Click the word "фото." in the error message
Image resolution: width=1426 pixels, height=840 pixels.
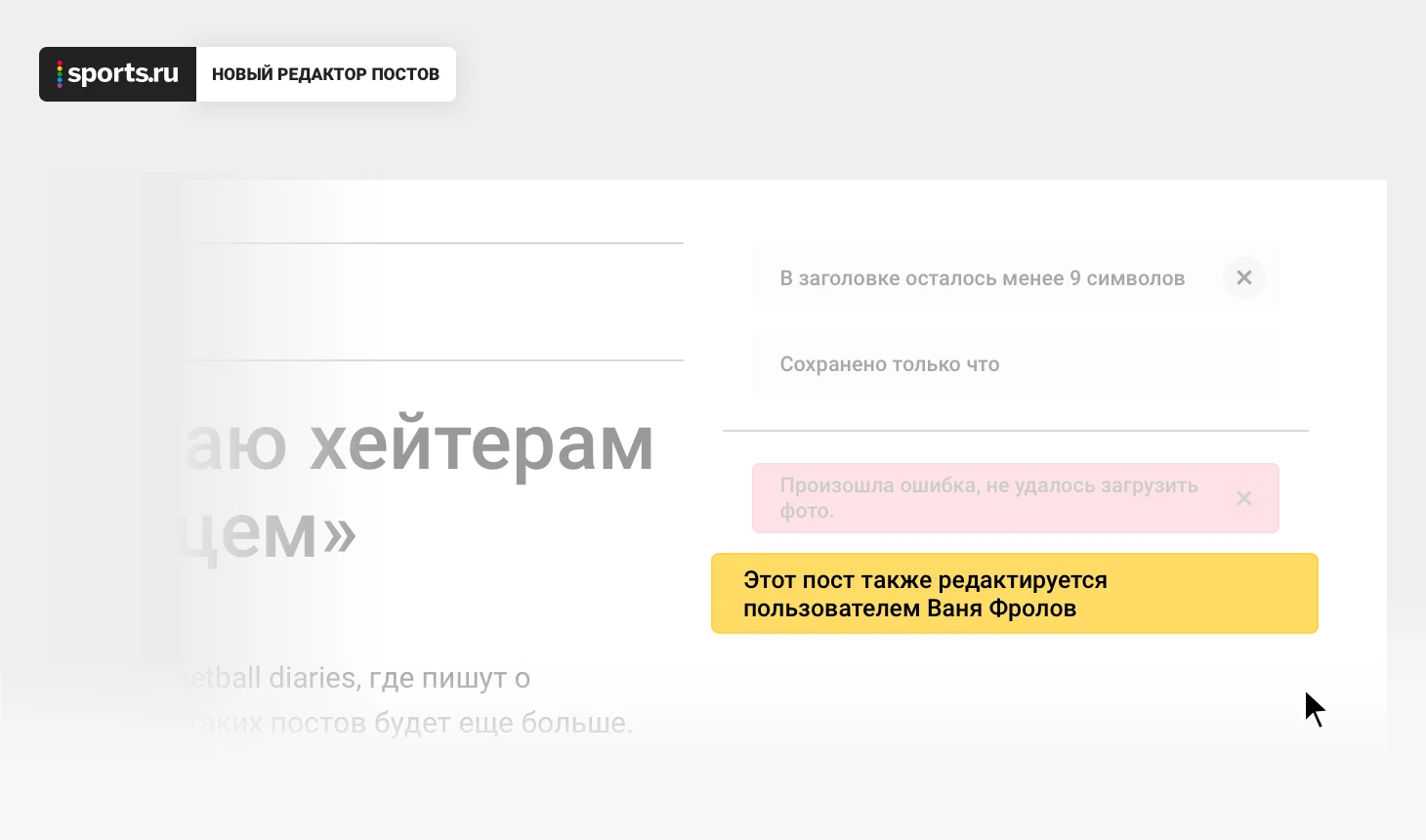(807, 511)
